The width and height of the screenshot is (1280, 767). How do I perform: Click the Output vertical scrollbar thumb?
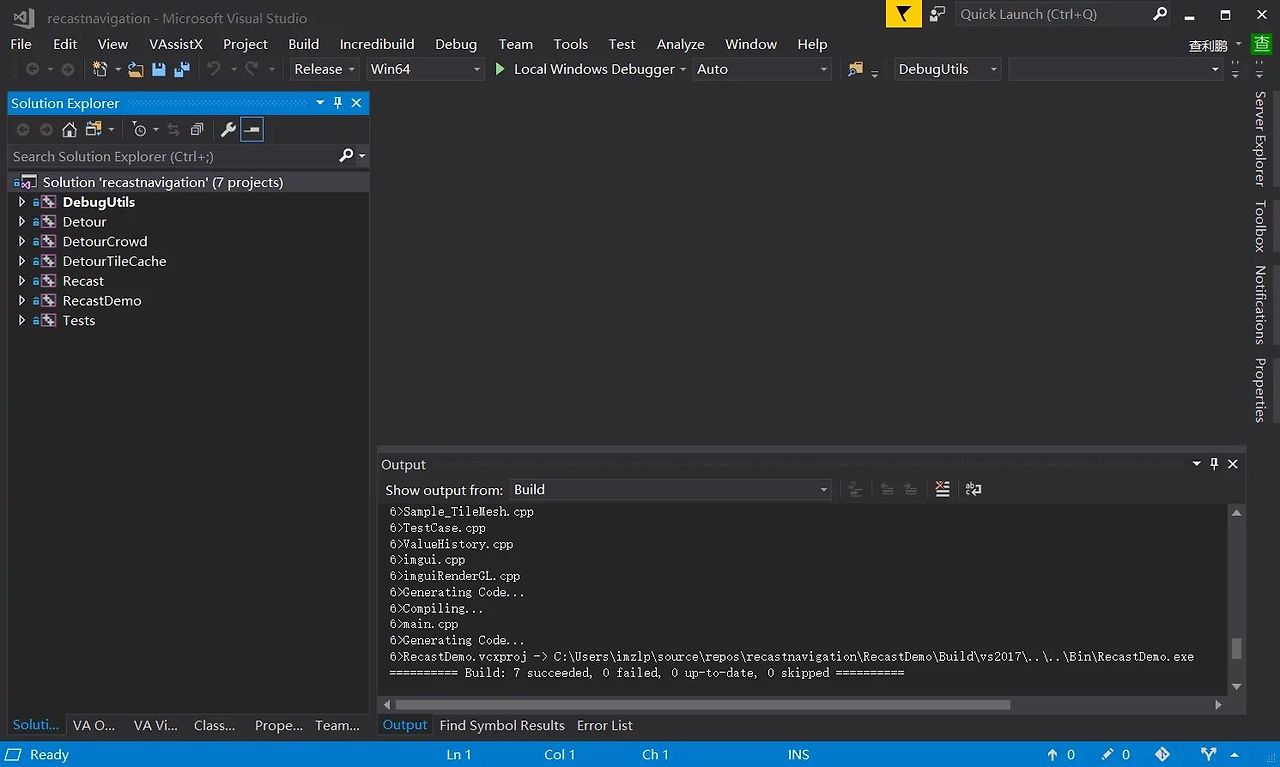(x=1237, y=649)
